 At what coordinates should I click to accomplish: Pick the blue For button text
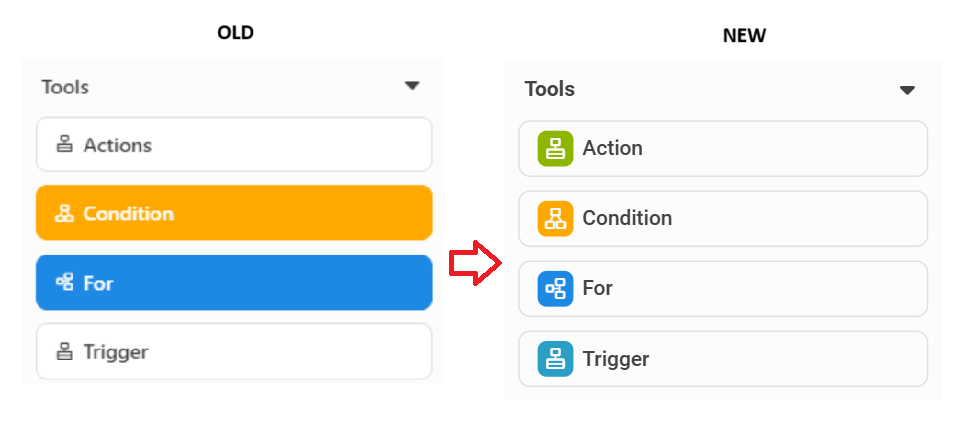98,284
